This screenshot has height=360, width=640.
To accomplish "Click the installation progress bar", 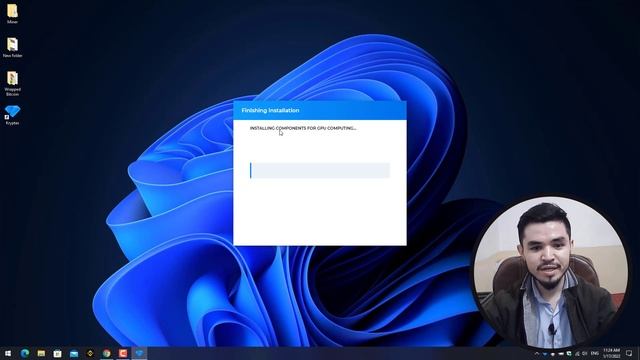I will point(320,170).
